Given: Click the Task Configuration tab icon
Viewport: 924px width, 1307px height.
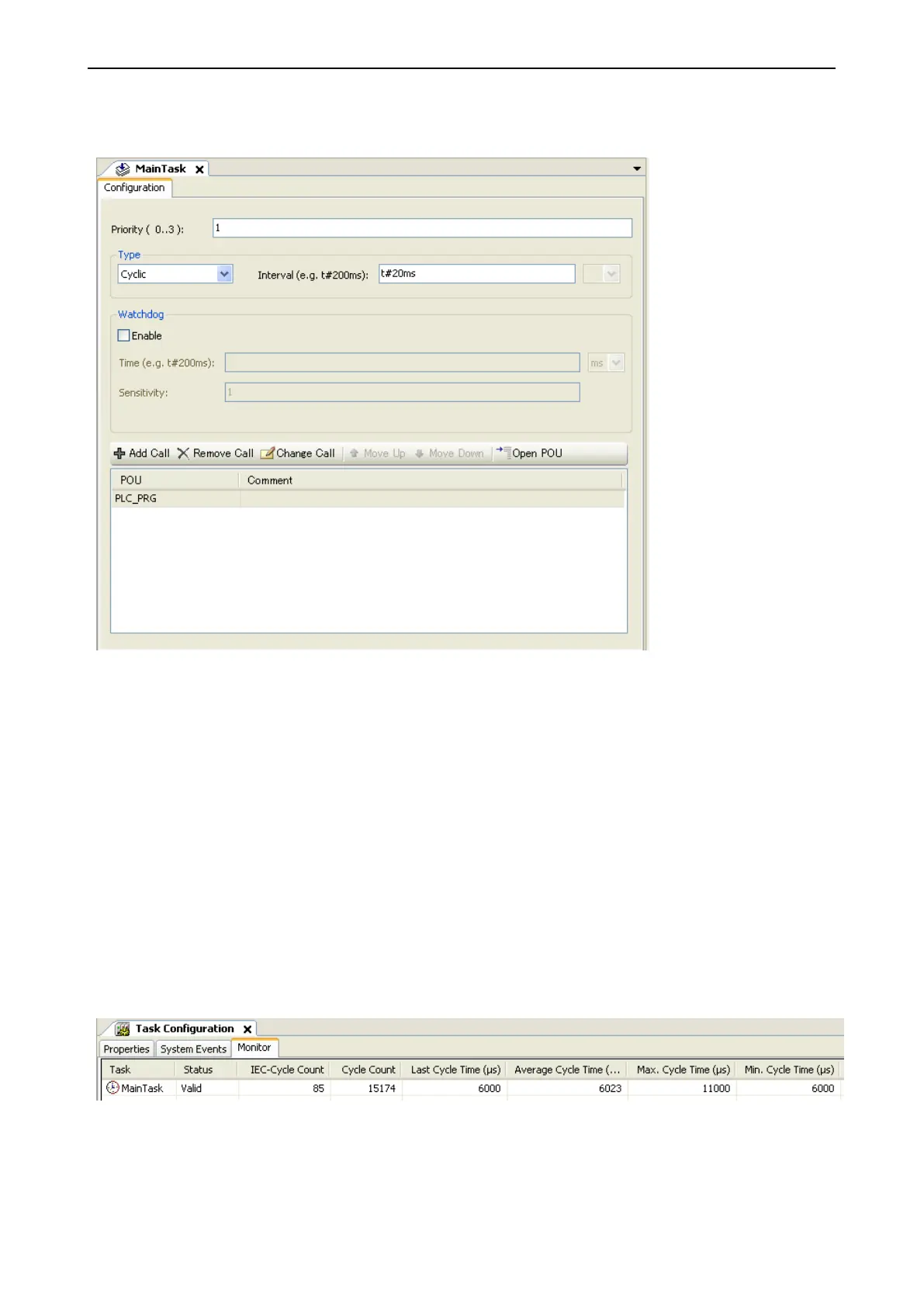Looking at the screenshot, I should click(123, 1029).
